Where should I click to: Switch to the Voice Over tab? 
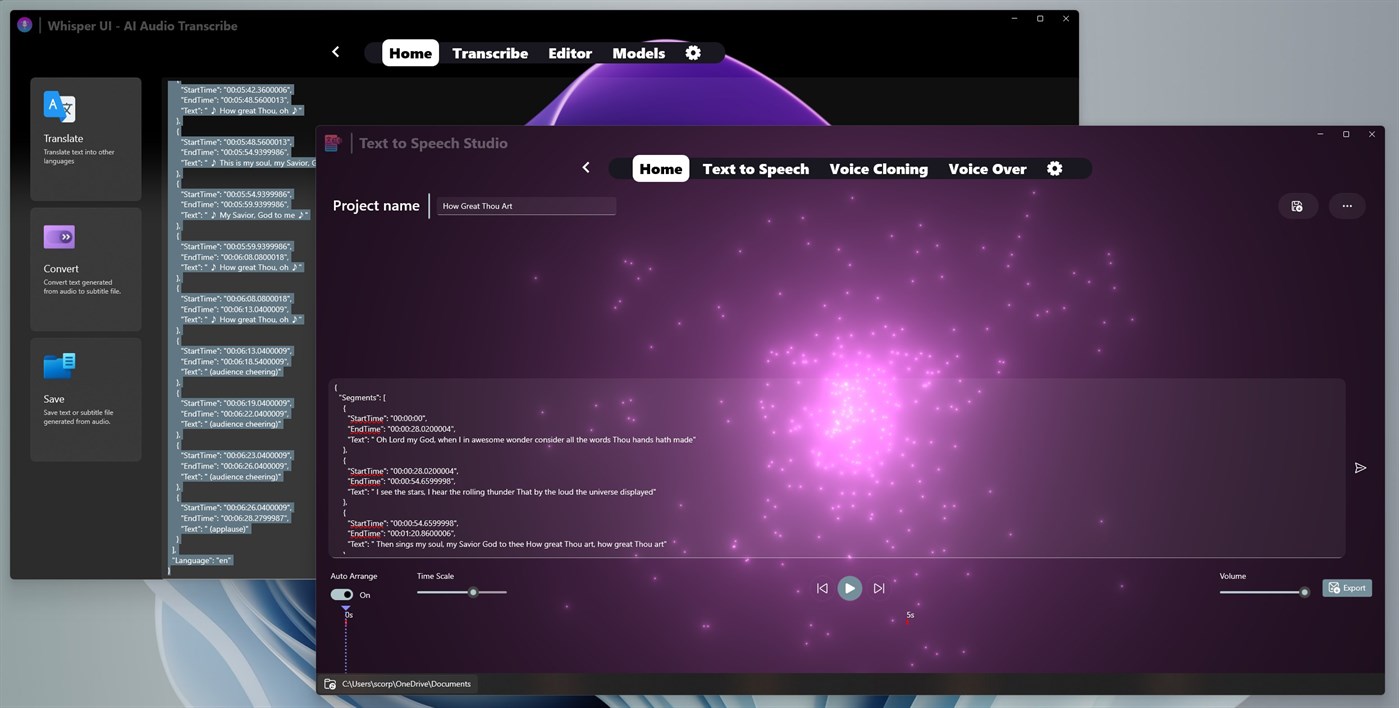pos(987,168)
